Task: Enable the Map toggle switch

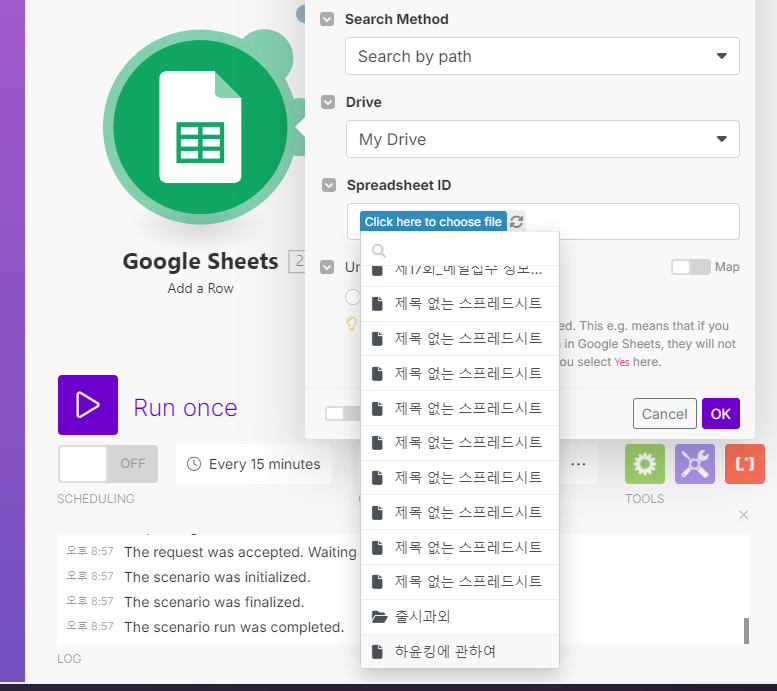Action: point(691,267)
